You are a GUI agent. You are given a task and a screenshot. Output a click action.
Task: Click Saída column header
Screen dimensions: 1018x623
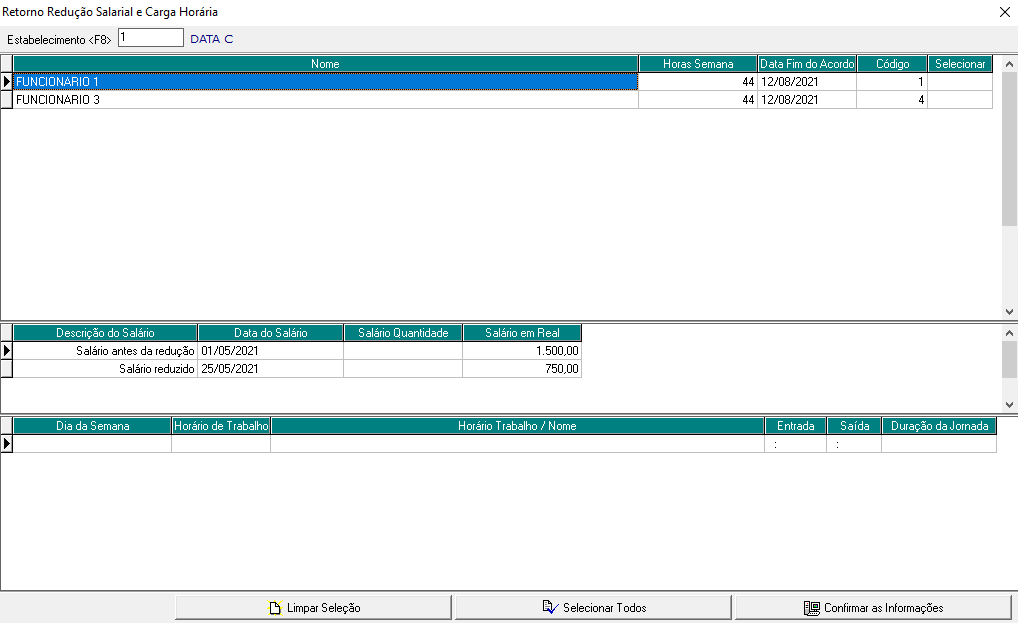(x=854, y=426)
